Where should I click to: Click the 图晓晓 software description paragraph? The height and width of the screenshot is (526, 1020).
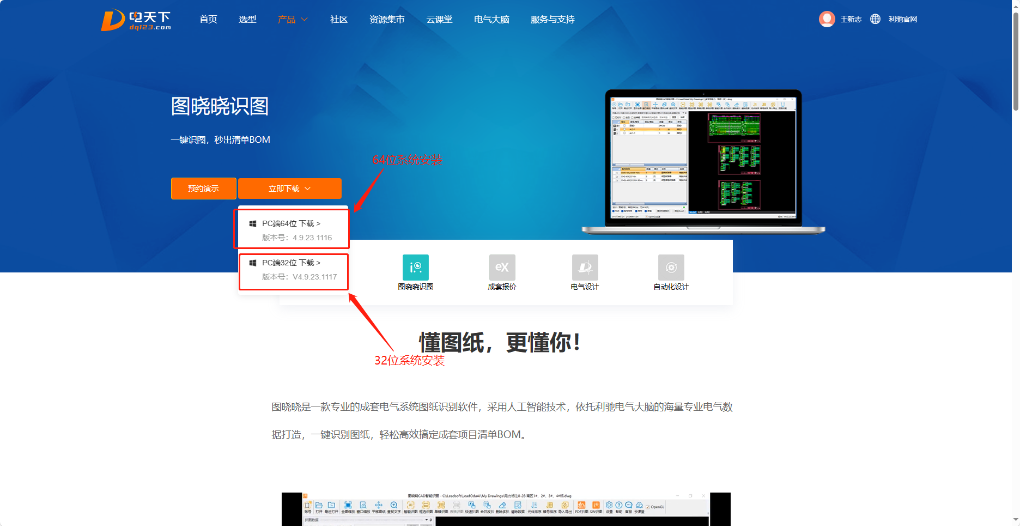[503, 421]
